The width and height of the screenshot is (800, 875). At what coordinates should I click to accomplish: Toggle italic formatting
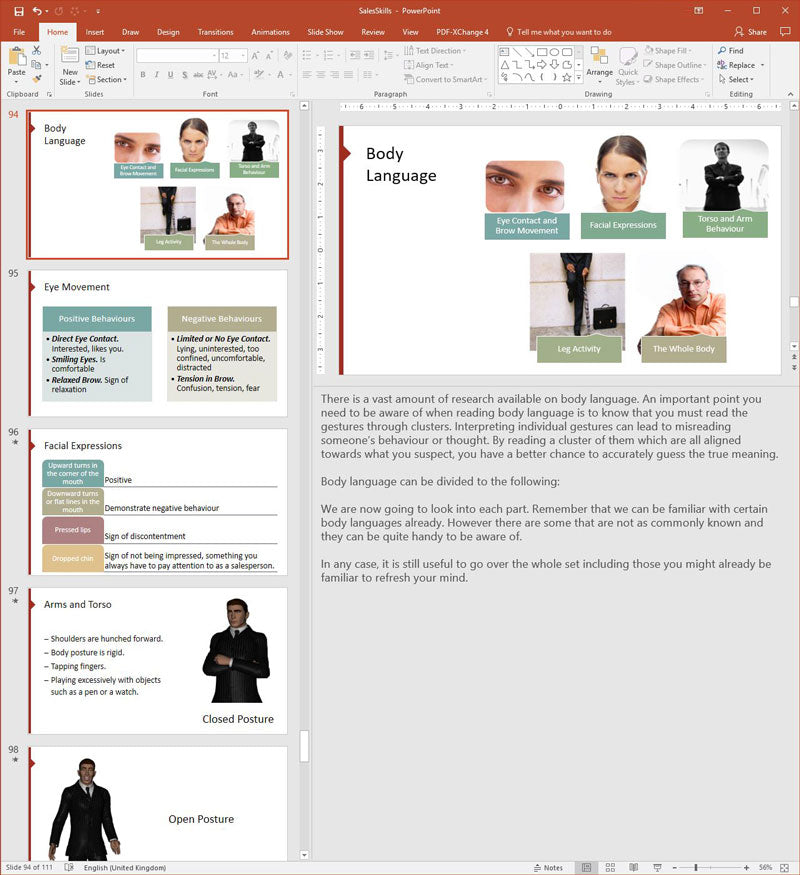coord(157,74)
